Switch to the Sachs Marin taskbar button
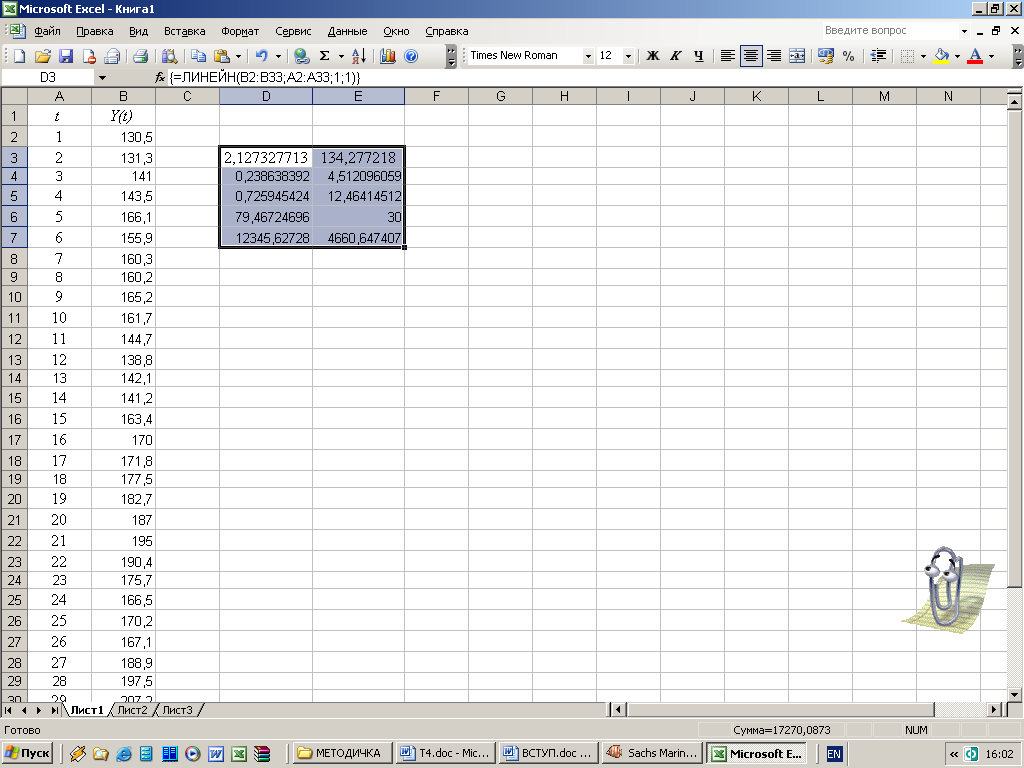 652,753
